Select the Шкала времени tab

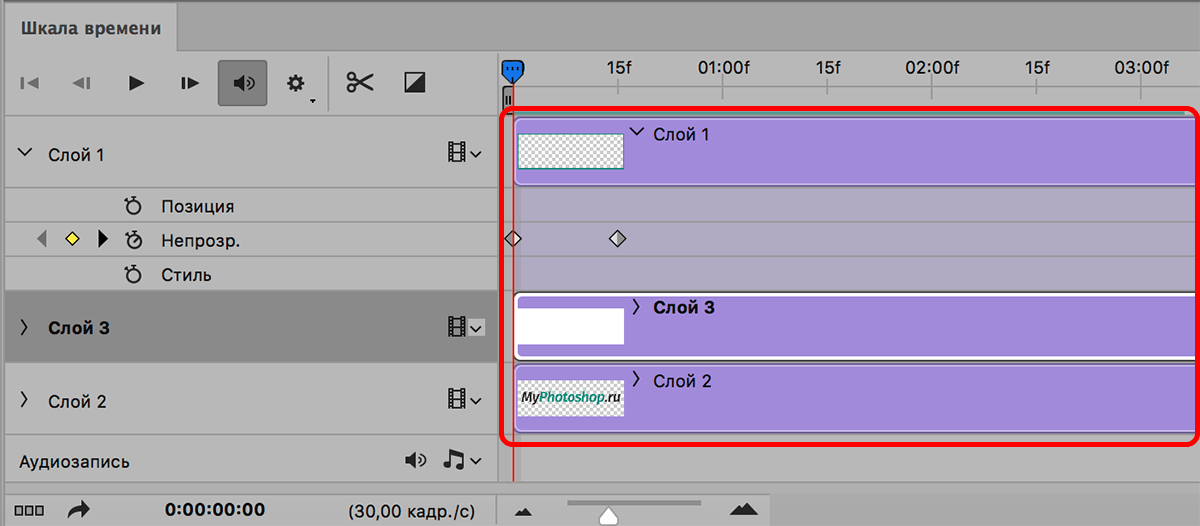tap(90, 28)
